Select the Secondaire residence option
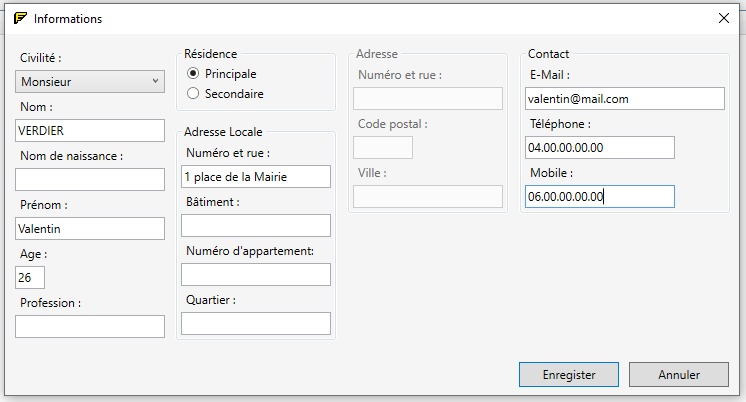 (x=193, y=94)
